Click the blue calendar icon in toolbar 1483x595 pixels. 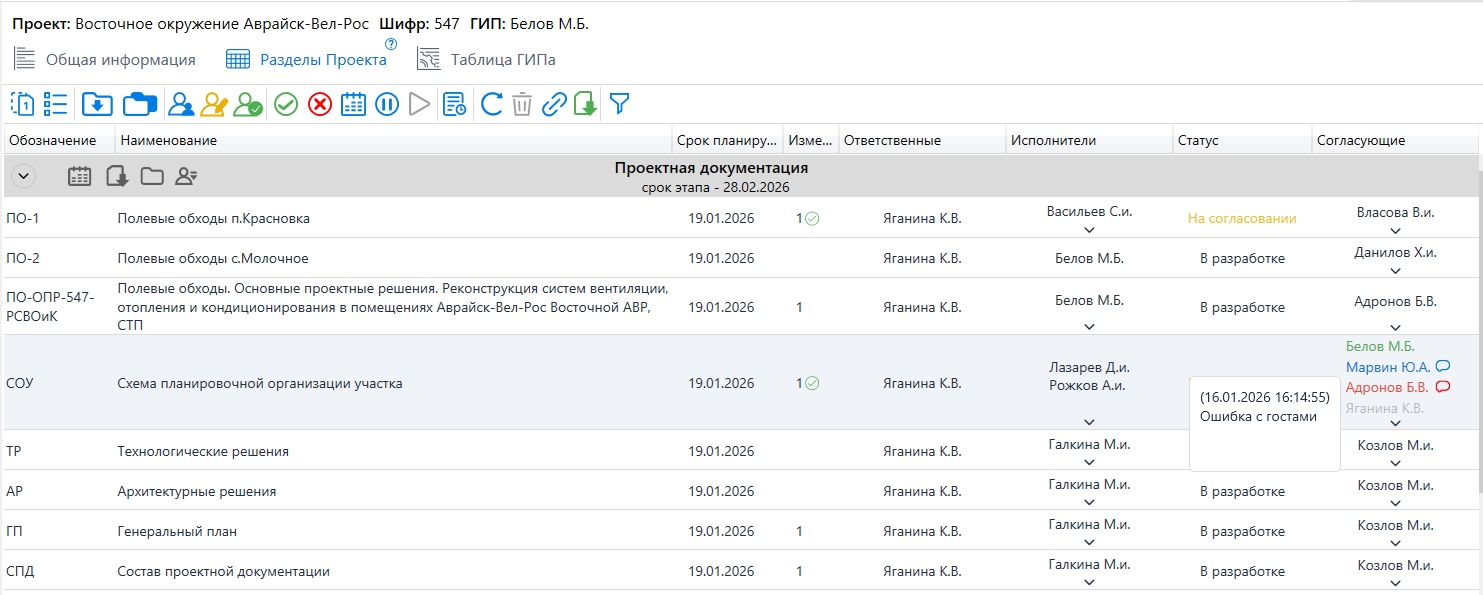pos(353,104)
